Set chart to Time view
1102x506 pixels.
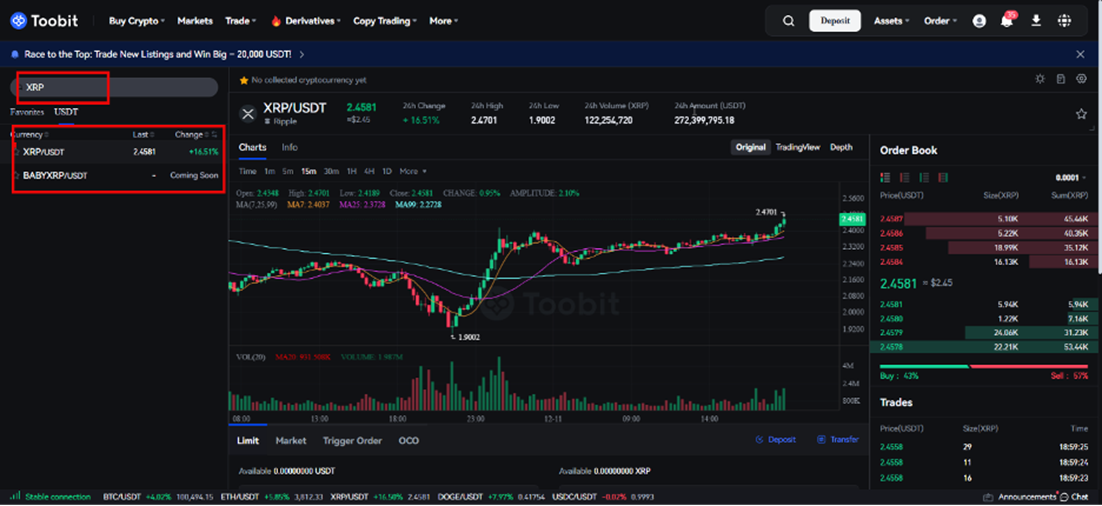click(247, 171)
